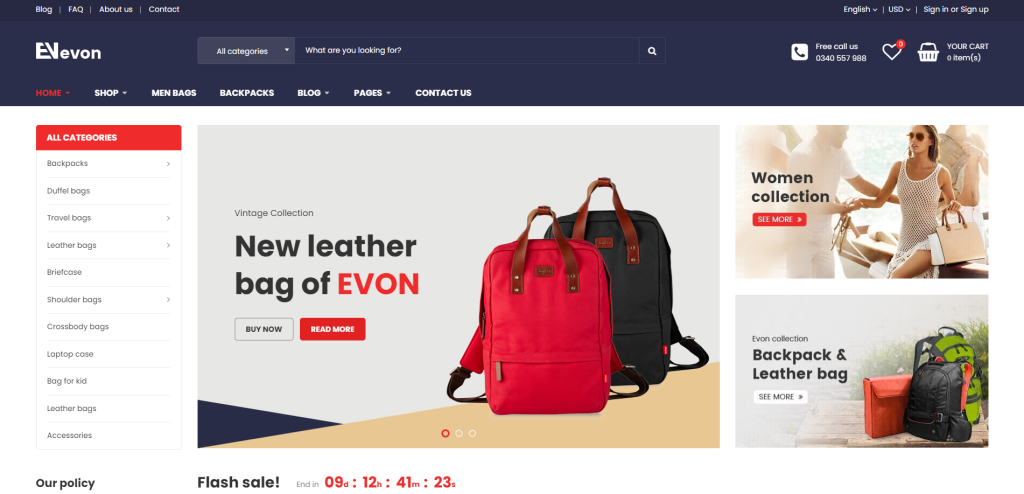Image resolution: width=1024 pixels, height=494 pixels.
Task: Open the SHOP menu
Action: pyautogui.click(x=110, y=93)
